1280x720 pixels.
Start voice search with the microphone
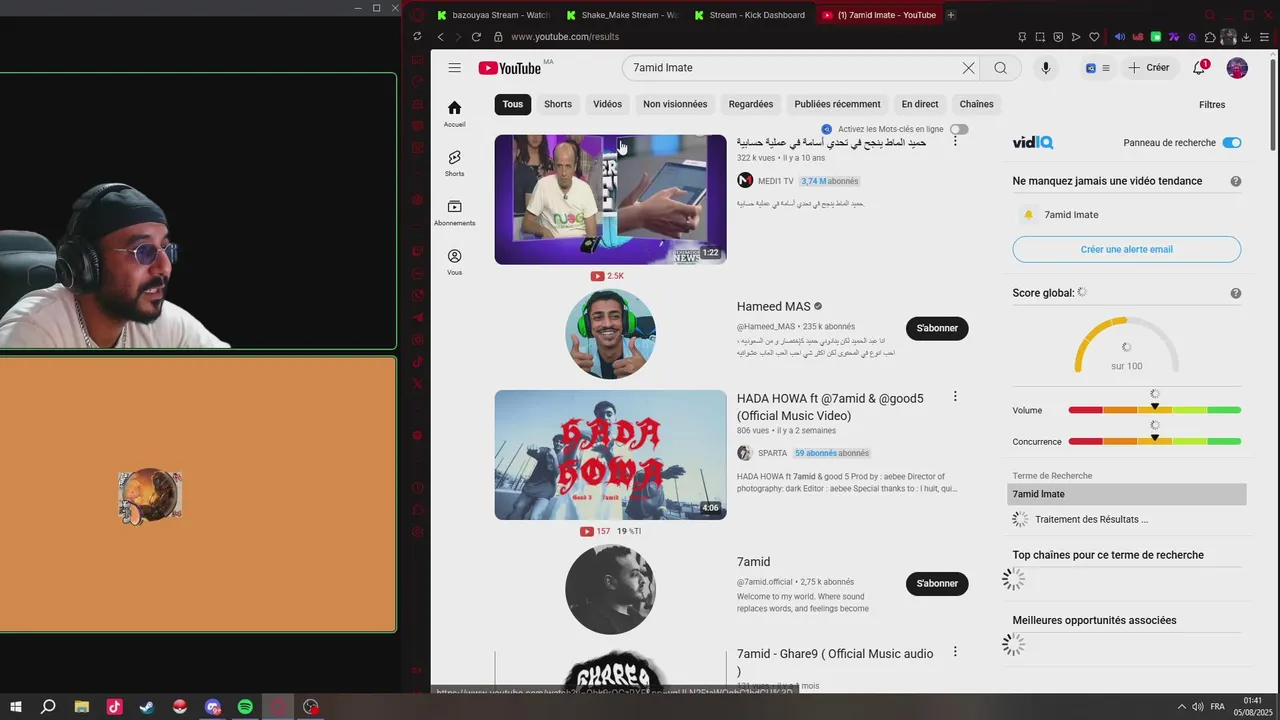(x=1046, y=68)
